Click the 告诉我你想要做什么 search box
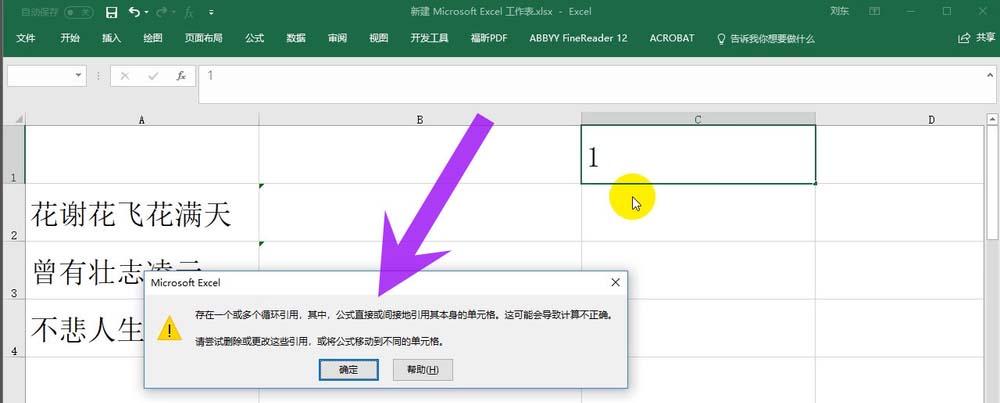 click(x=766, y=38)
